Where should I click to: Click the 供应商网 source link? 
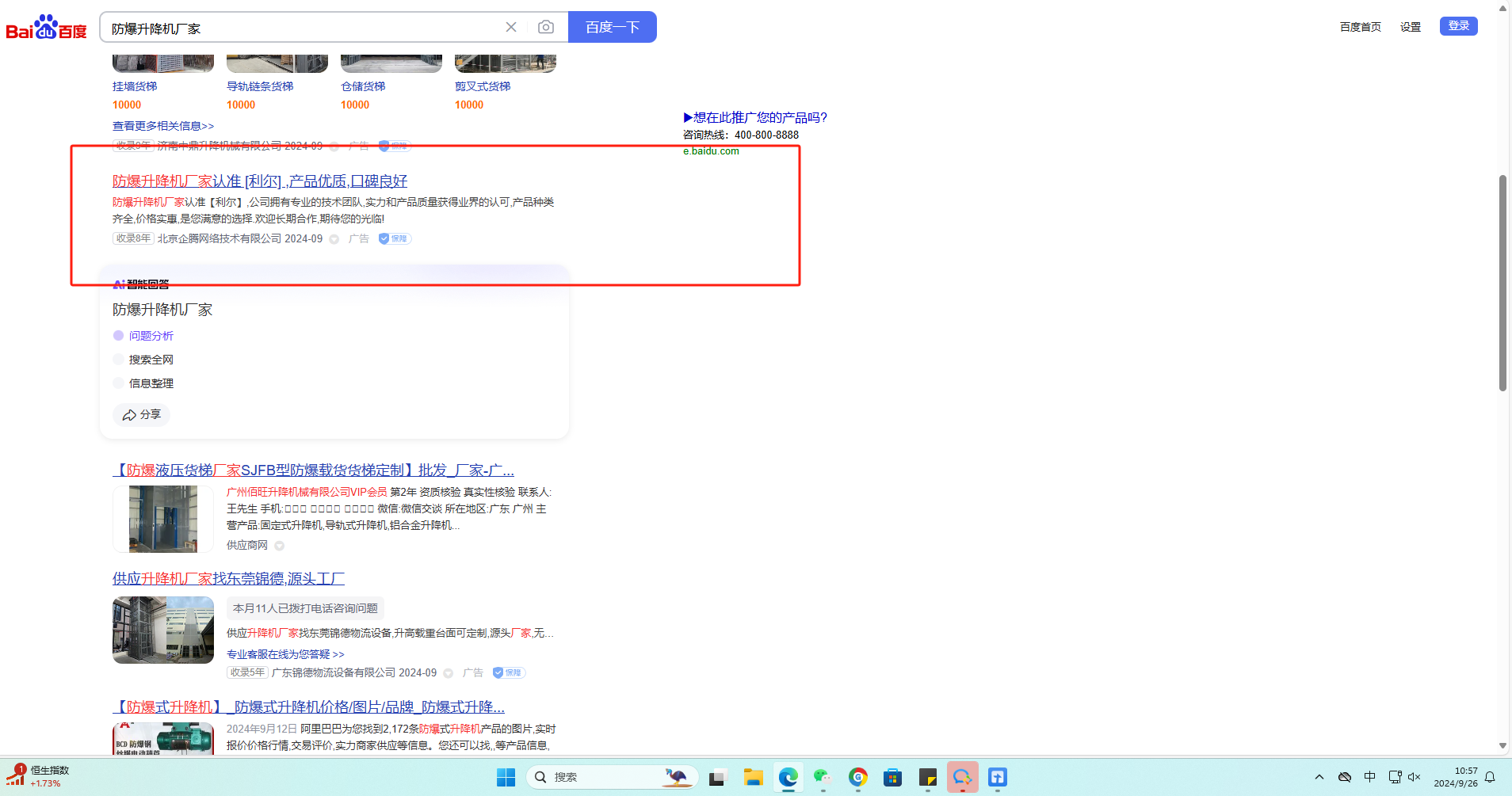247,545
